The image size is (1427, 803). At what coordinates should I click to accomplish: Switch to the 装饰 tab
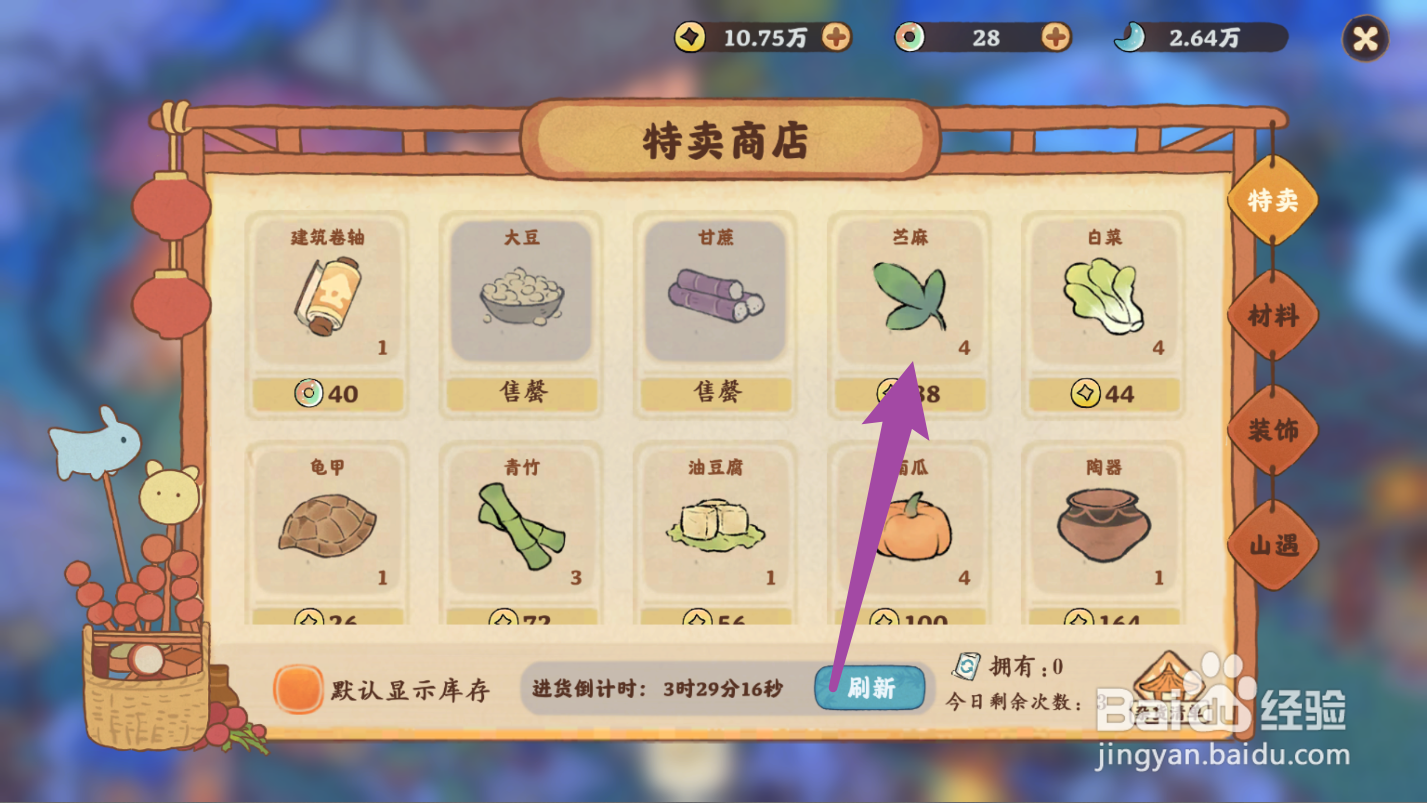pos(1272,431)
